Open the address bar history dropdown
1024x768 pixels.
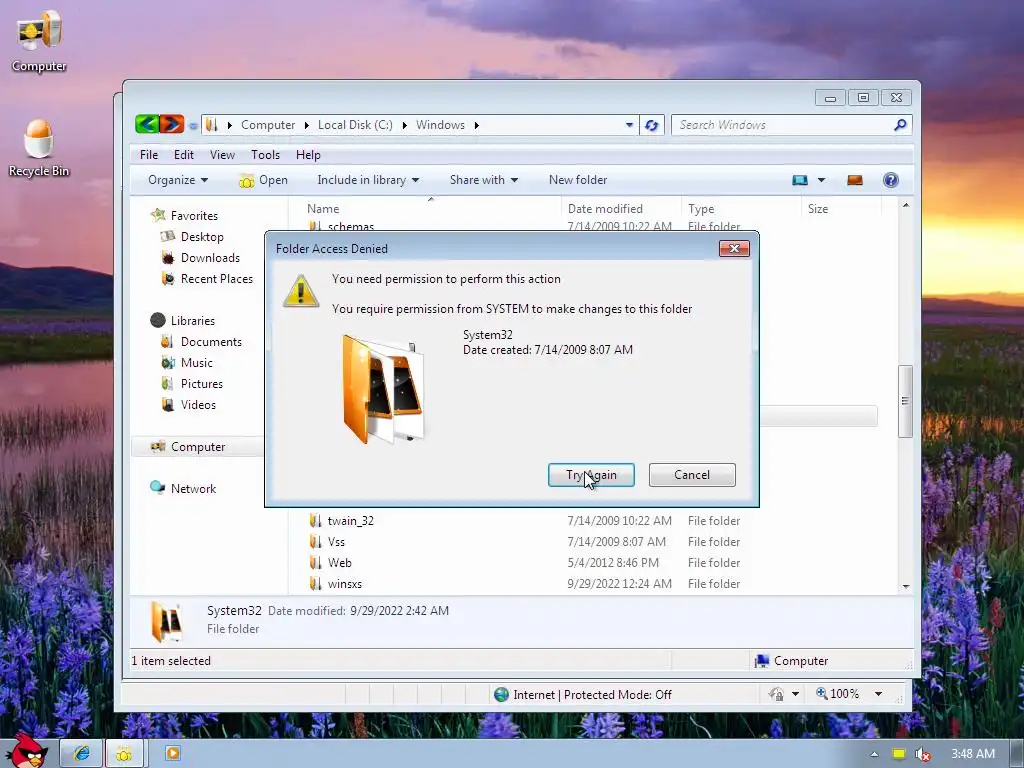(629, 125)
